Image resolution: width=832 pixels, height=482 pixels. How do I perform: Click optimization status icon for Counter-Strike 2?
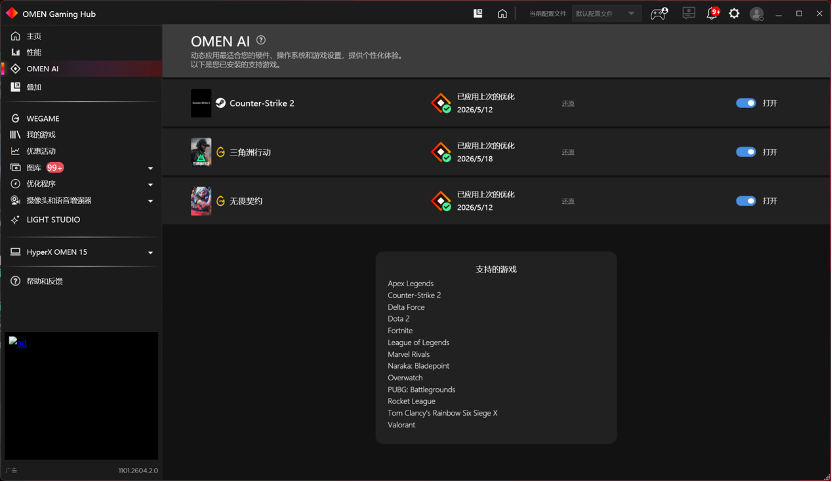point(441,103)
